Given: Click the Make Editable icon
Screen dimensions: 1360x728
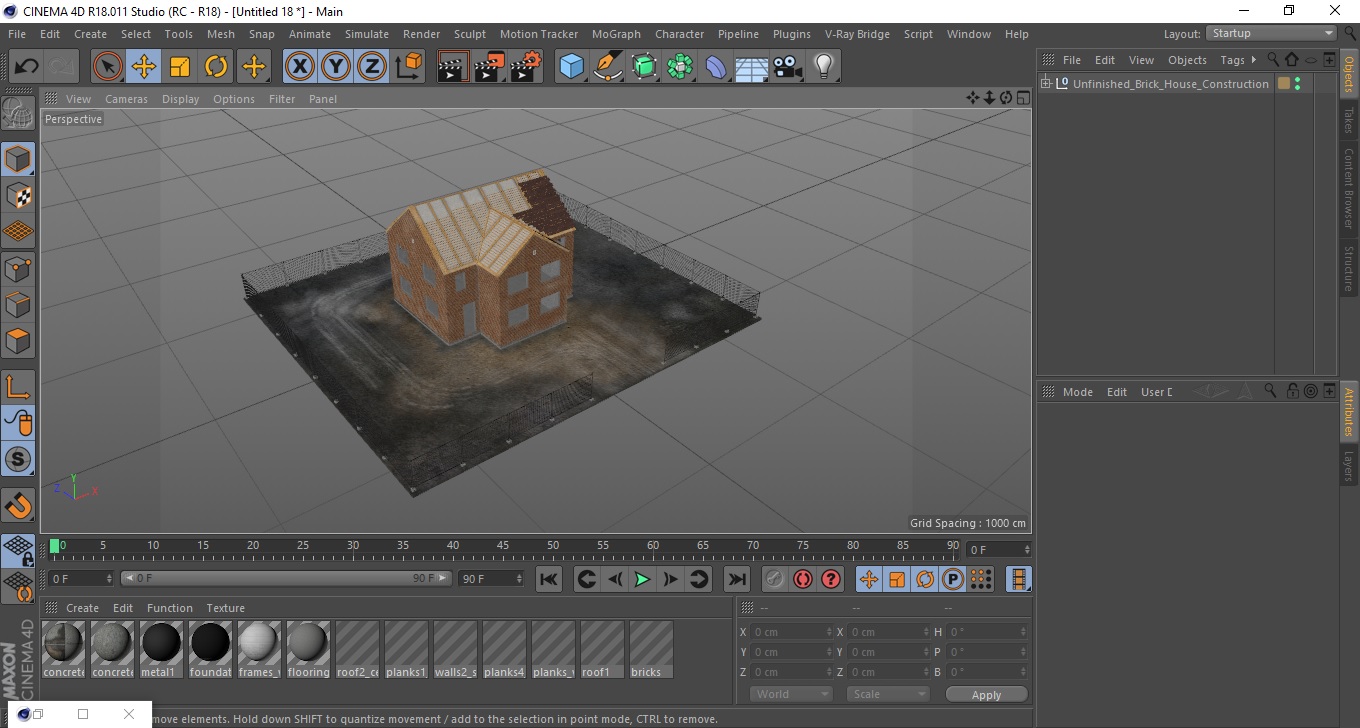Looking at the screenshot, I should tap(18, 114).
